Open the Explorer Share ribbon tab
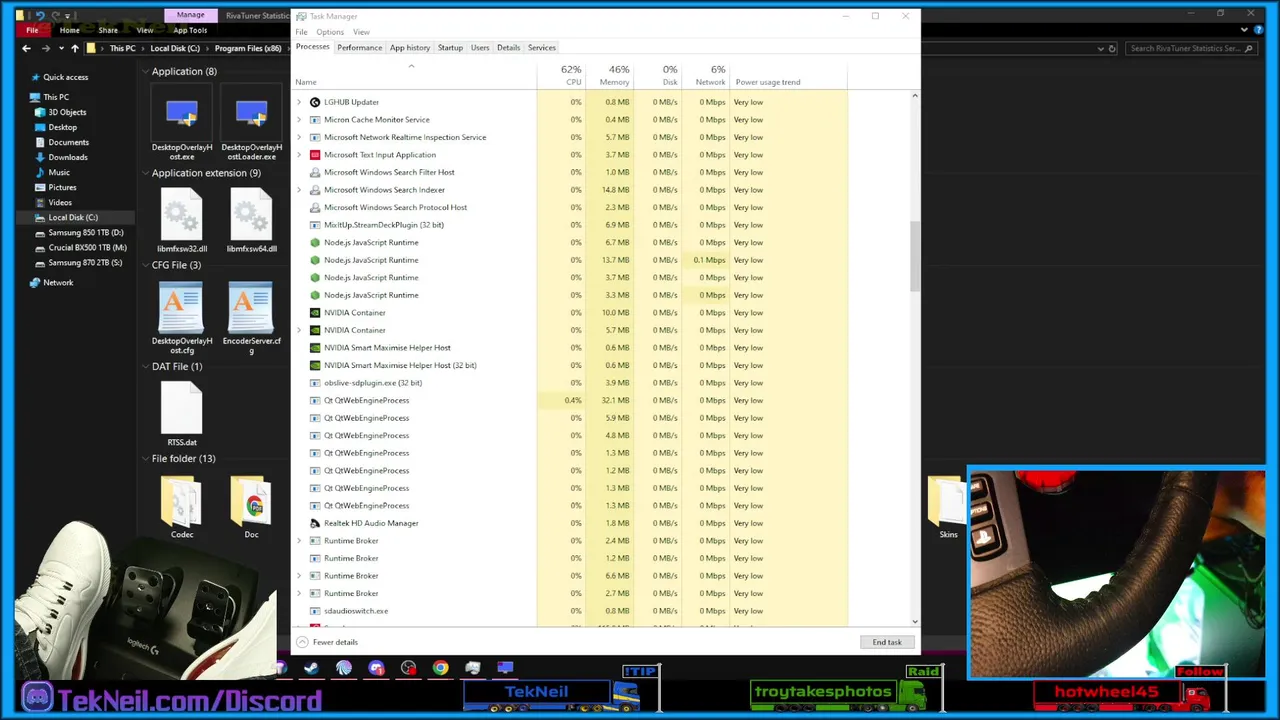Screen dimensions: 1280x720 [x=108, y=30]
